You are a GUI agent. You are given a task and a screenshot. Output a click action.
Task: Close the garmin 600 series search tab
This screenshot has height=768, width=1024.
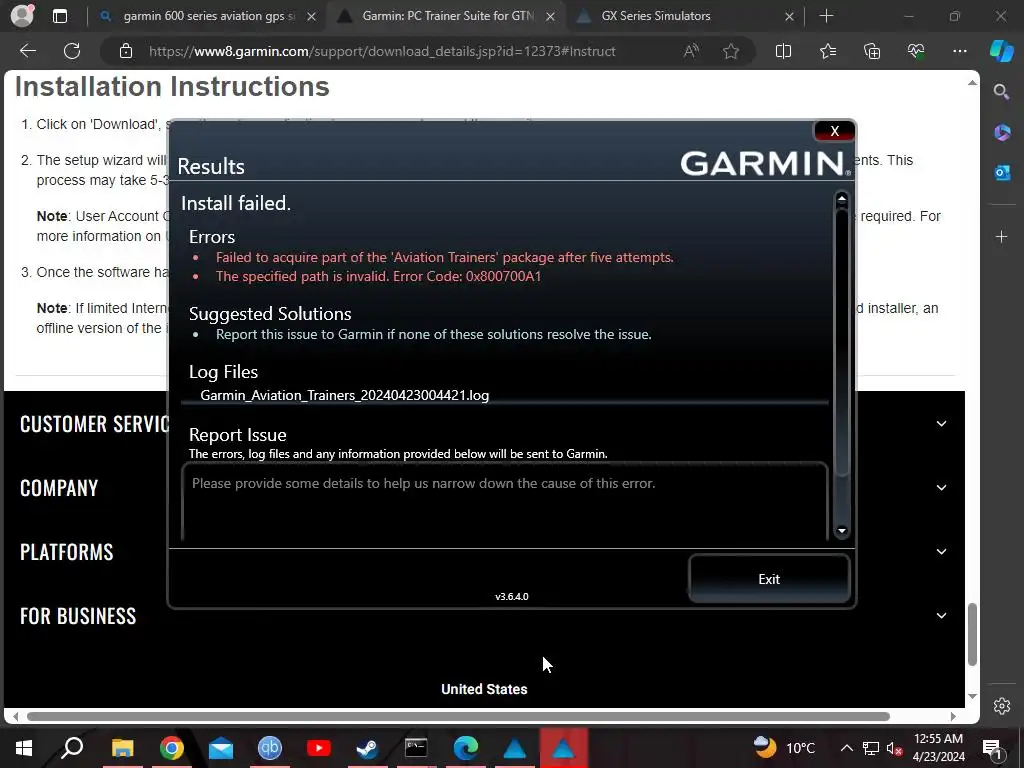(312, 16)
